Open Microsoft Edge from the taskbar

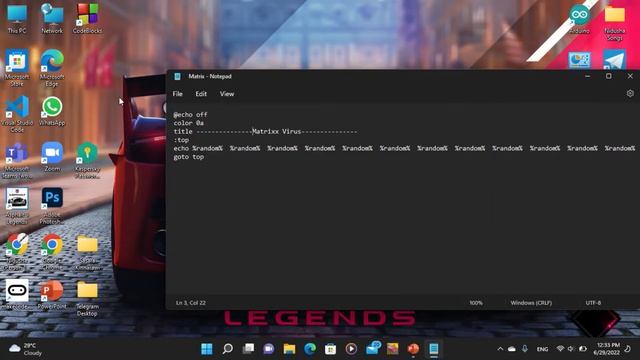tap(310, 349)
